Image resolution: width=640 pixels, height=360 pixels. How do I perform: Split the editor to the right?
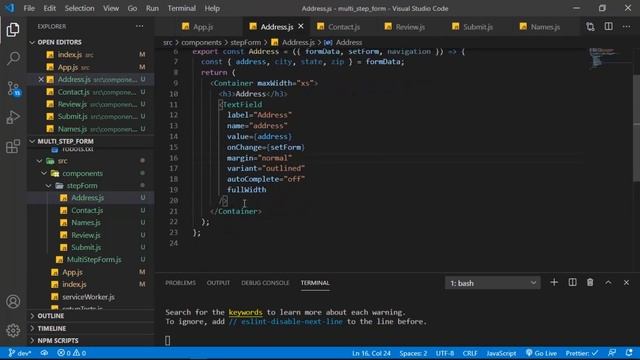(x=609, y=27)
